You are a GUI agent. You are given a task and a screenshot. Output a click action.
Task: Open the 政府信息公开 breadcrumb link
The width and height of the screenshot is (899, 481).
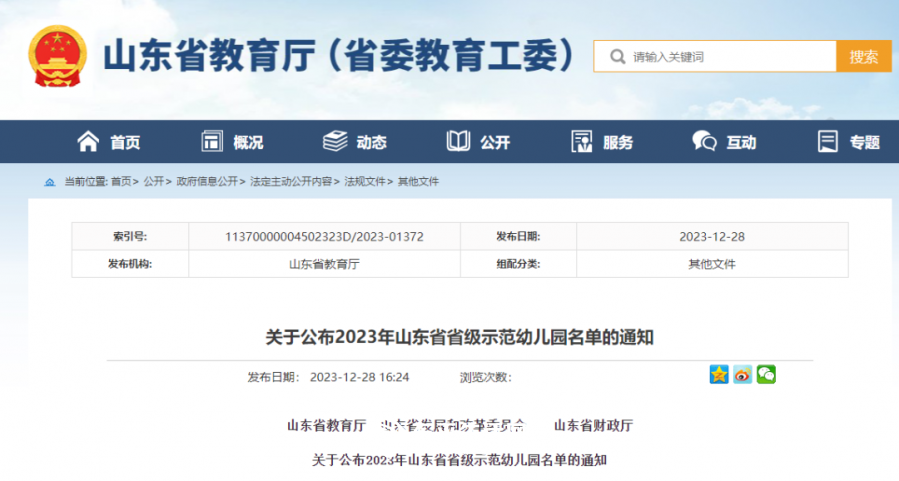pyautogui.click(x=207, y=182)
